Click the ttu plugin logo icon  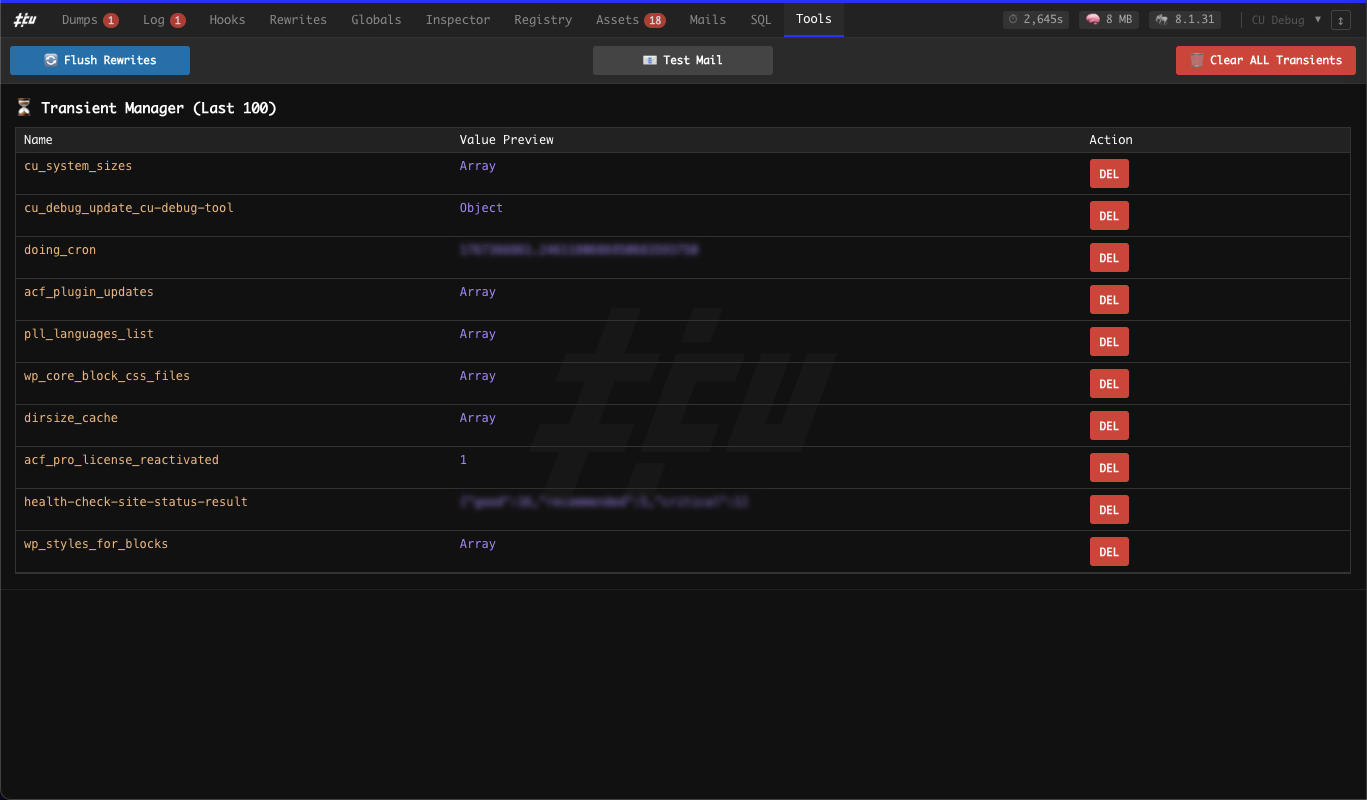[24, 19]
